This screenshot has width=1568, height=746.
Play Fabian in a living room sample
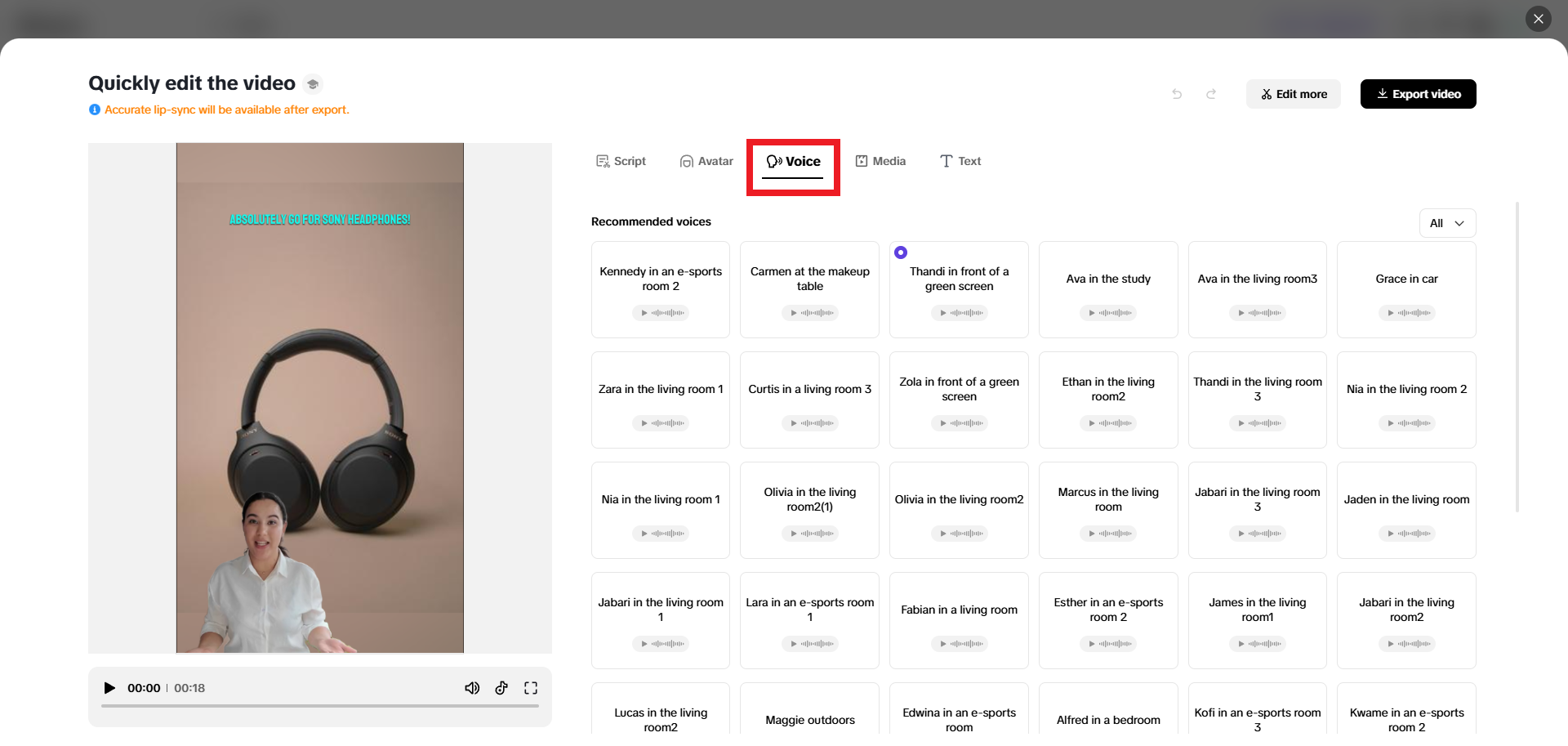pyautogui.click(x=960, y=644)
